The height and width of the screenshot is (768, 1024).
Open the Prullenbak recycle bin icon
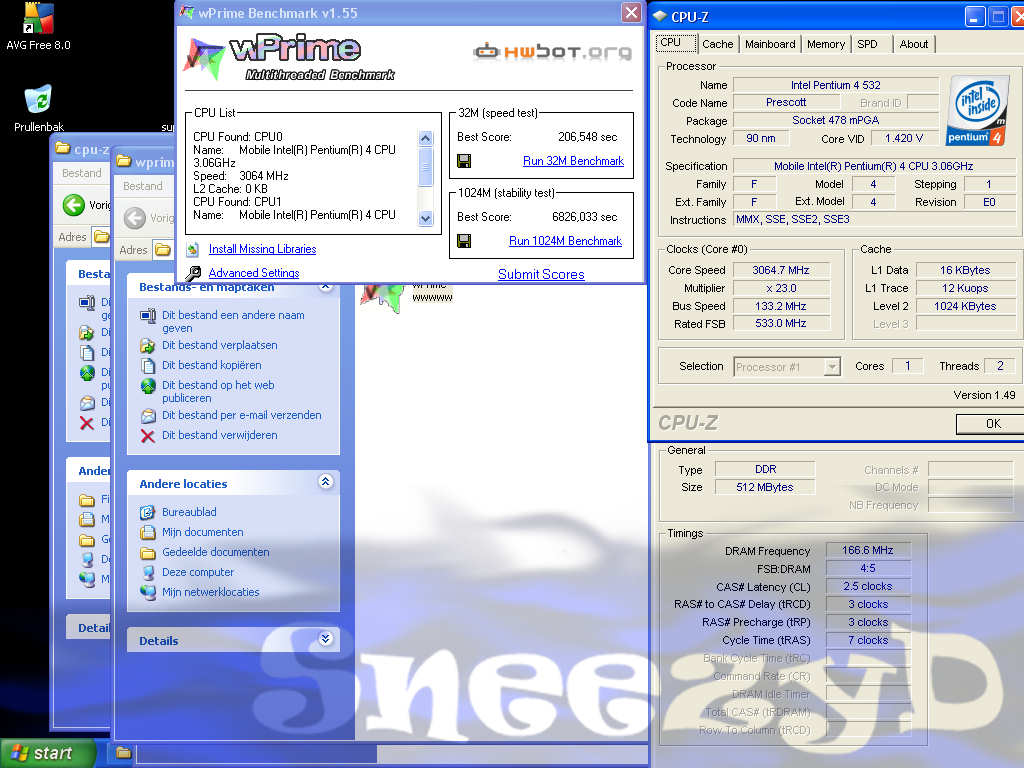coord(38,99)
